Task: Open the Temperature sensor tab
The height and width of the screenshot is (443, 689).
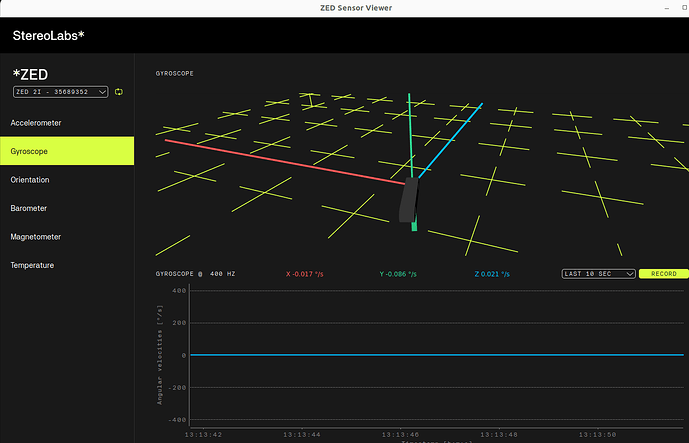Action: coord(32,265)
